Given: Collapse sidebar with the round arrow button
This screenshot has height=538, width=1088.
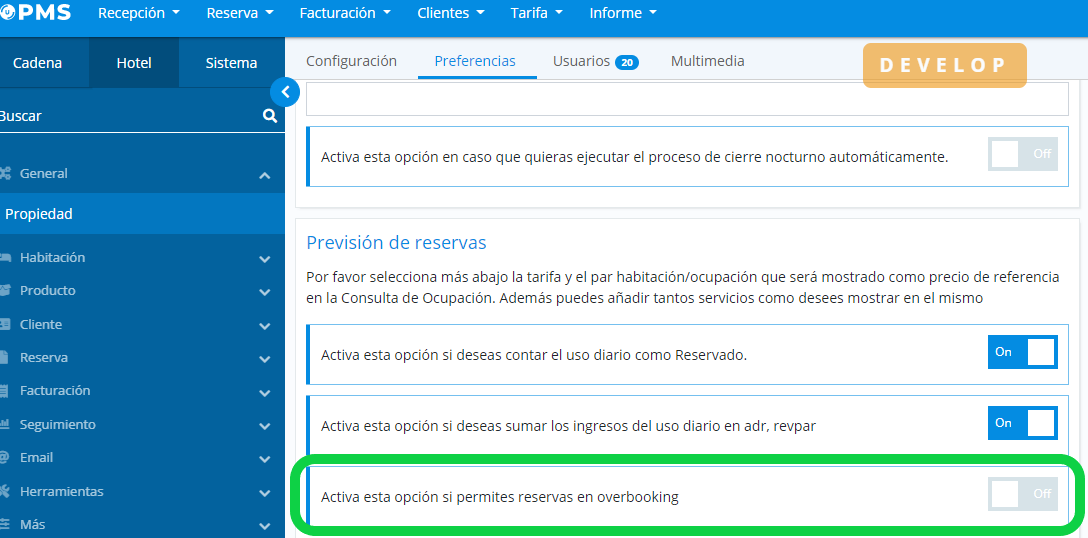Looking at the screenshot, I should (x=285, y=92).
